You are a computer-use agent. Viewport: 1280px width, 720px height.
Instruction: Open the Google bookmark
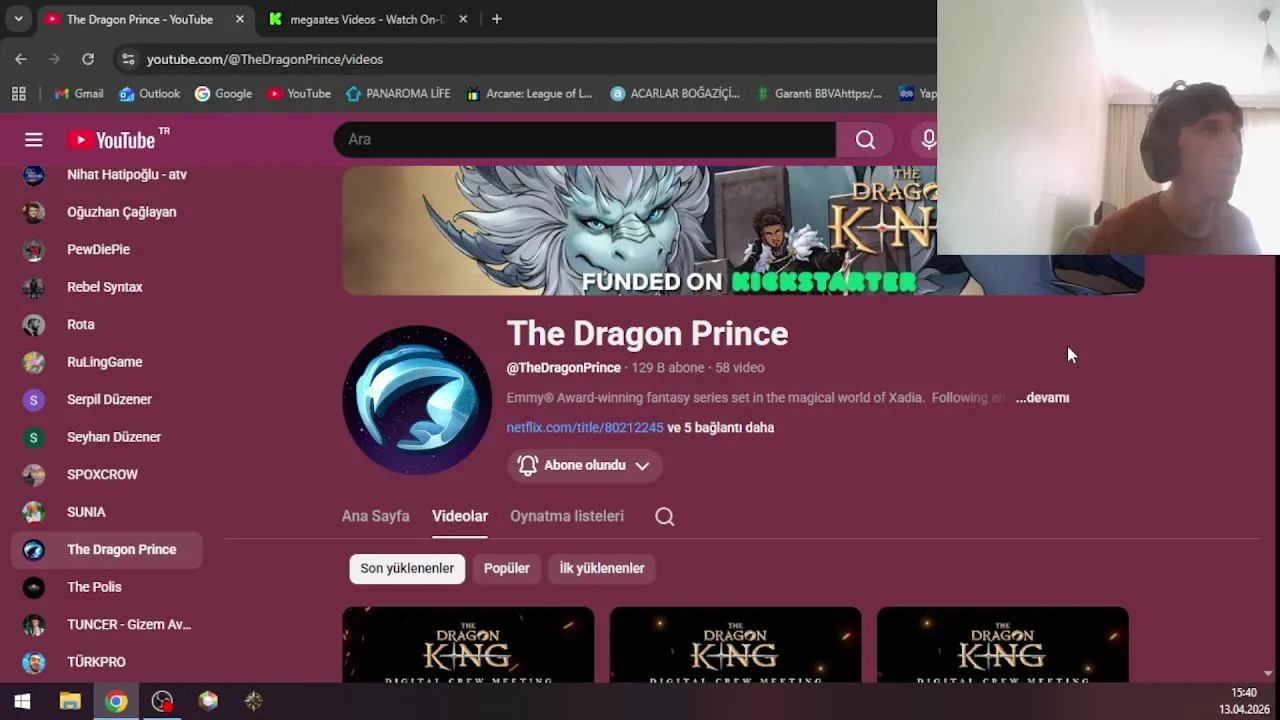(x=224, y=93)
